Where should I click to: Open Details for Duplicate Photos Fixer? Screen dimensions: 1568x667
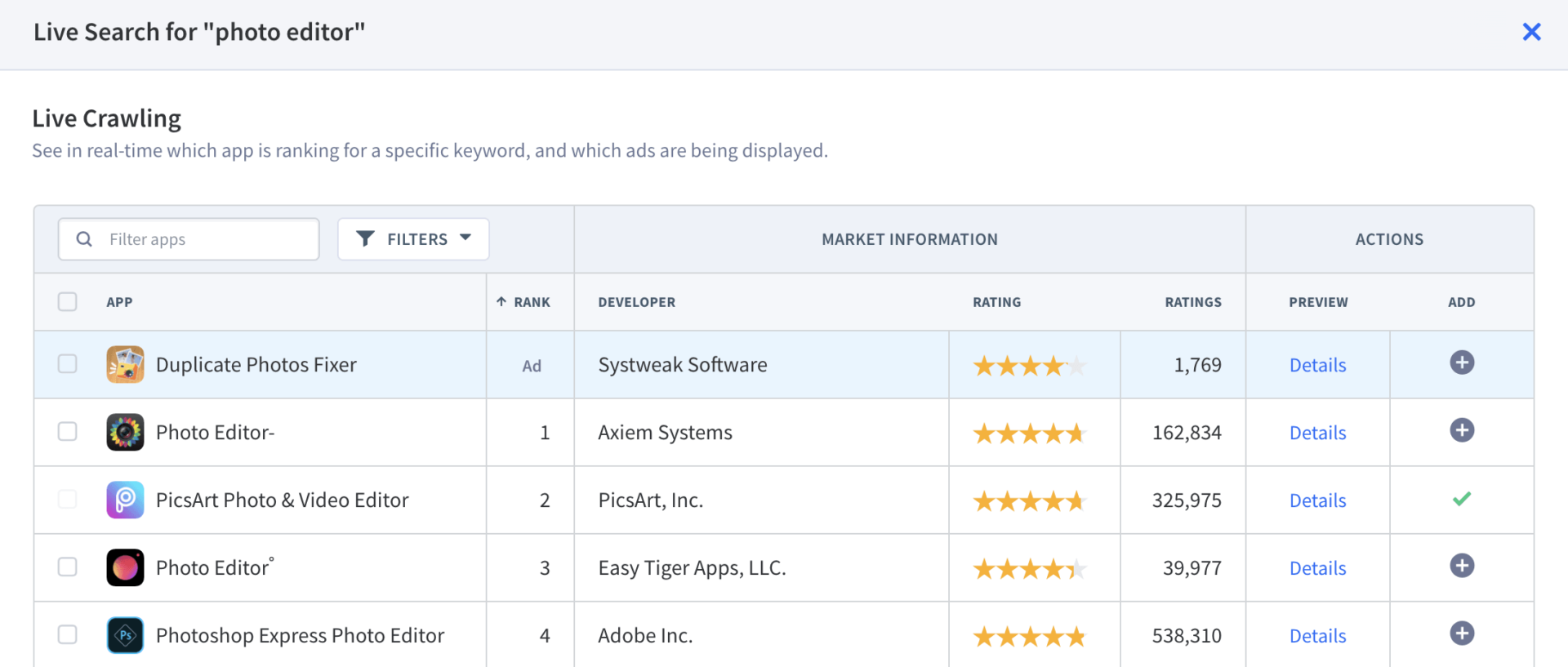1317,365
